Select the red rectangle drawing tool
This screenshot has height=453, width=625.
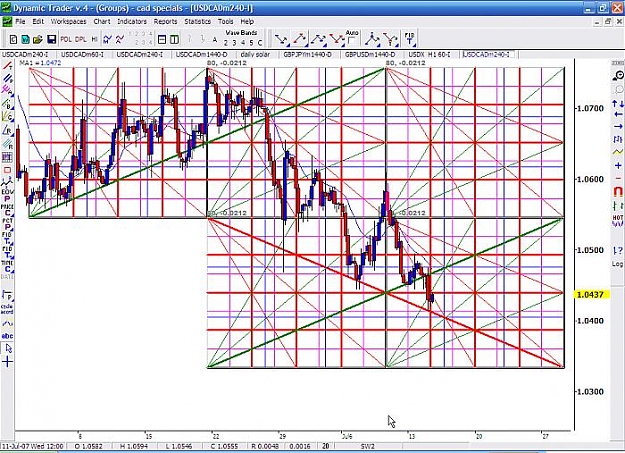(x=7, y=170)
